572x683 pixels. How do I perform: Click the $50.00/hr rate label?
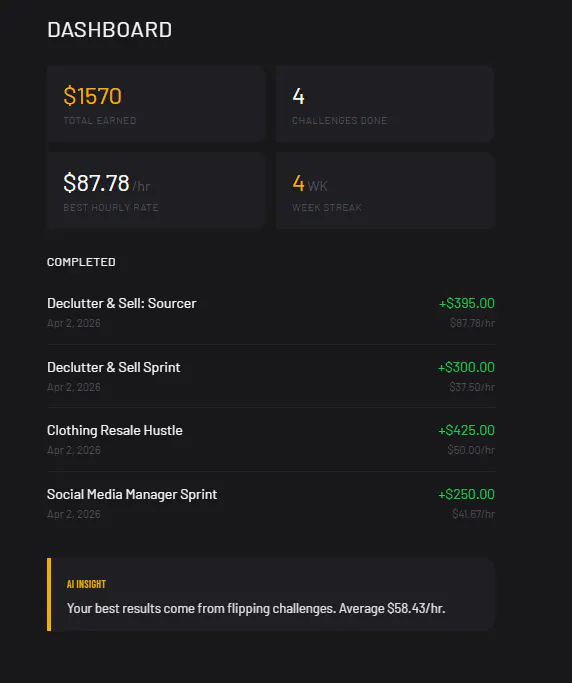[471, 450]
